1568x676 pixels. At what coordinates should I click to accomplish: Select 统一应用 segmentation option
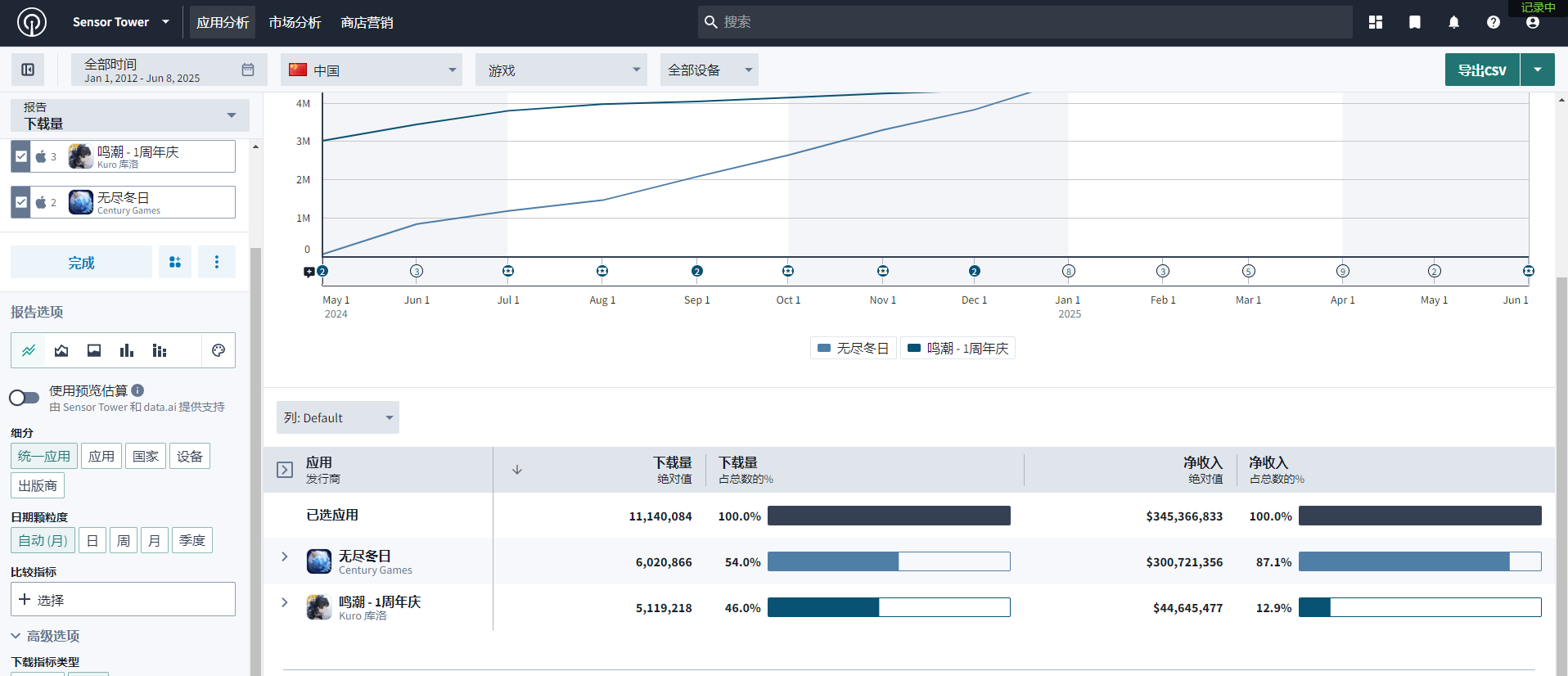(x=44, y=456)
